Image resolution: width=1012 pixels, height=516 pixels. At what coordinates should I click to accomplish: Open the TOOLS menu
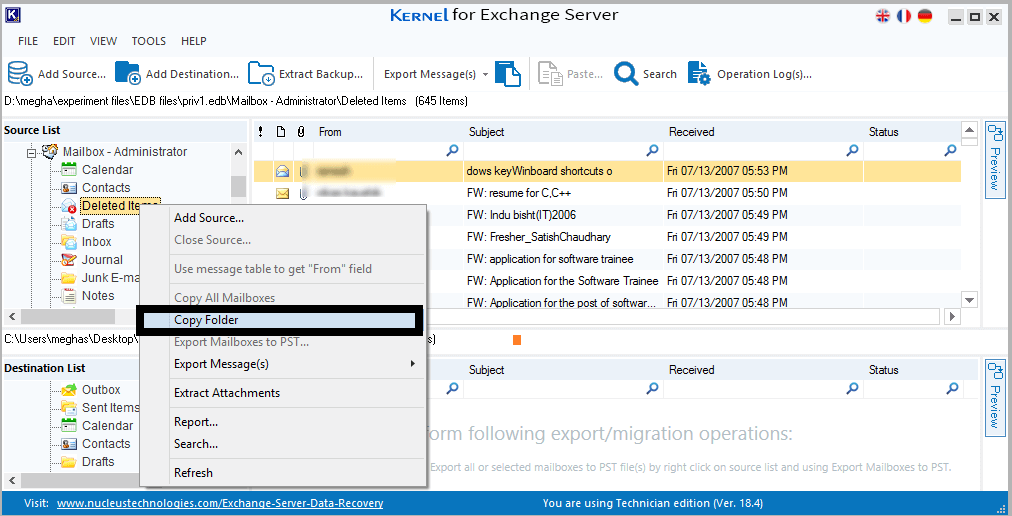148,41
